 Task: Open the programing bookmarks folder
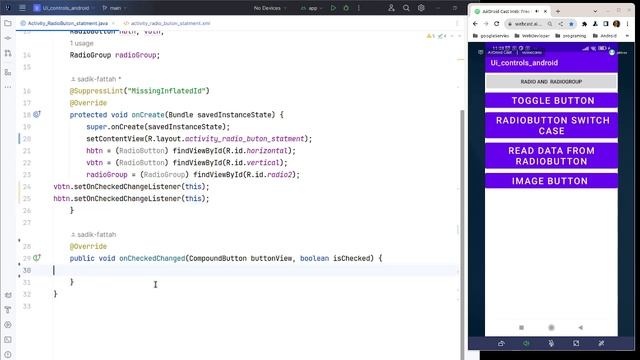[x=571, y=36]
